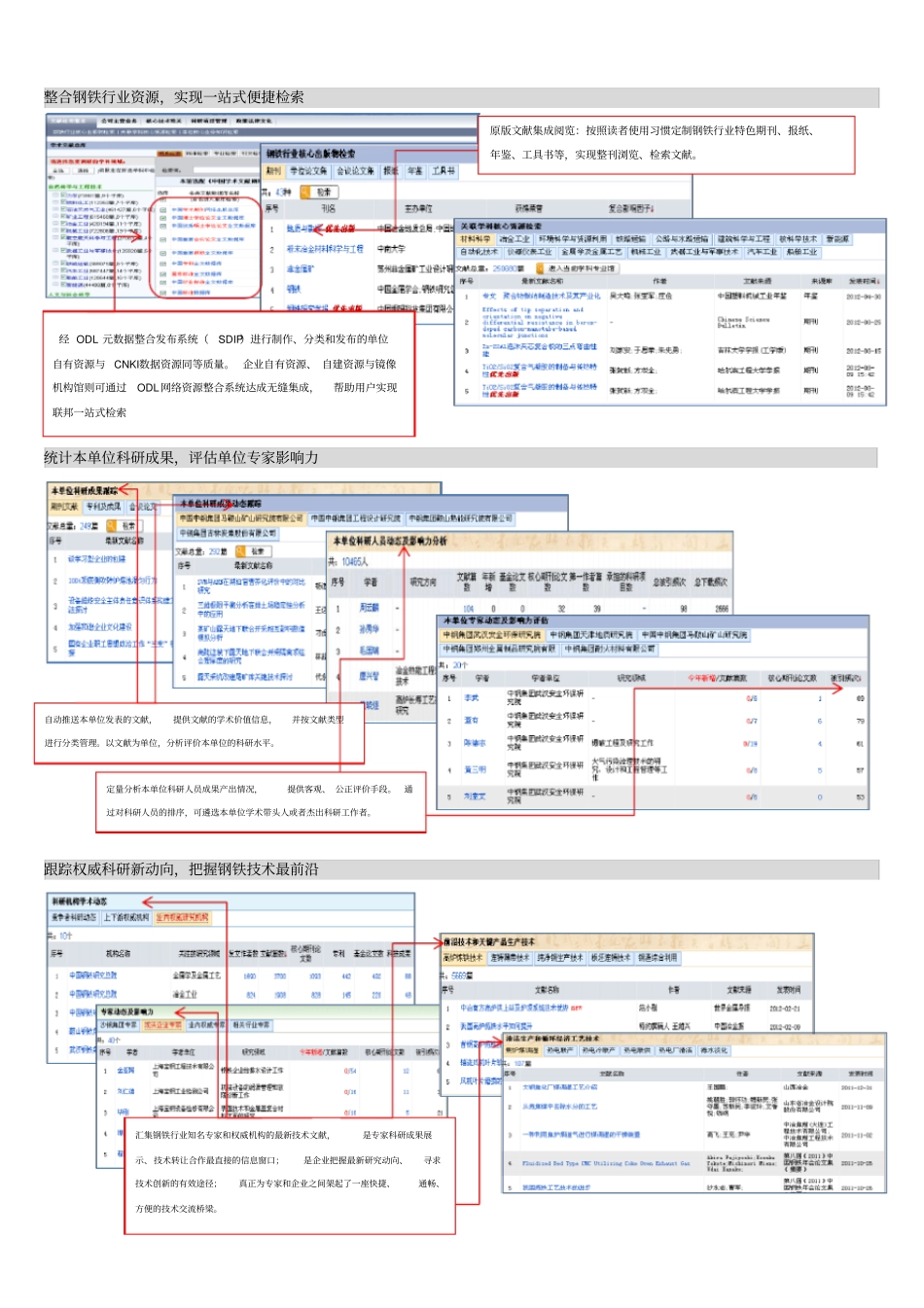Click the 复合影响因子 column header
This screenshot has width=924, height=1308.
point(631,209)
